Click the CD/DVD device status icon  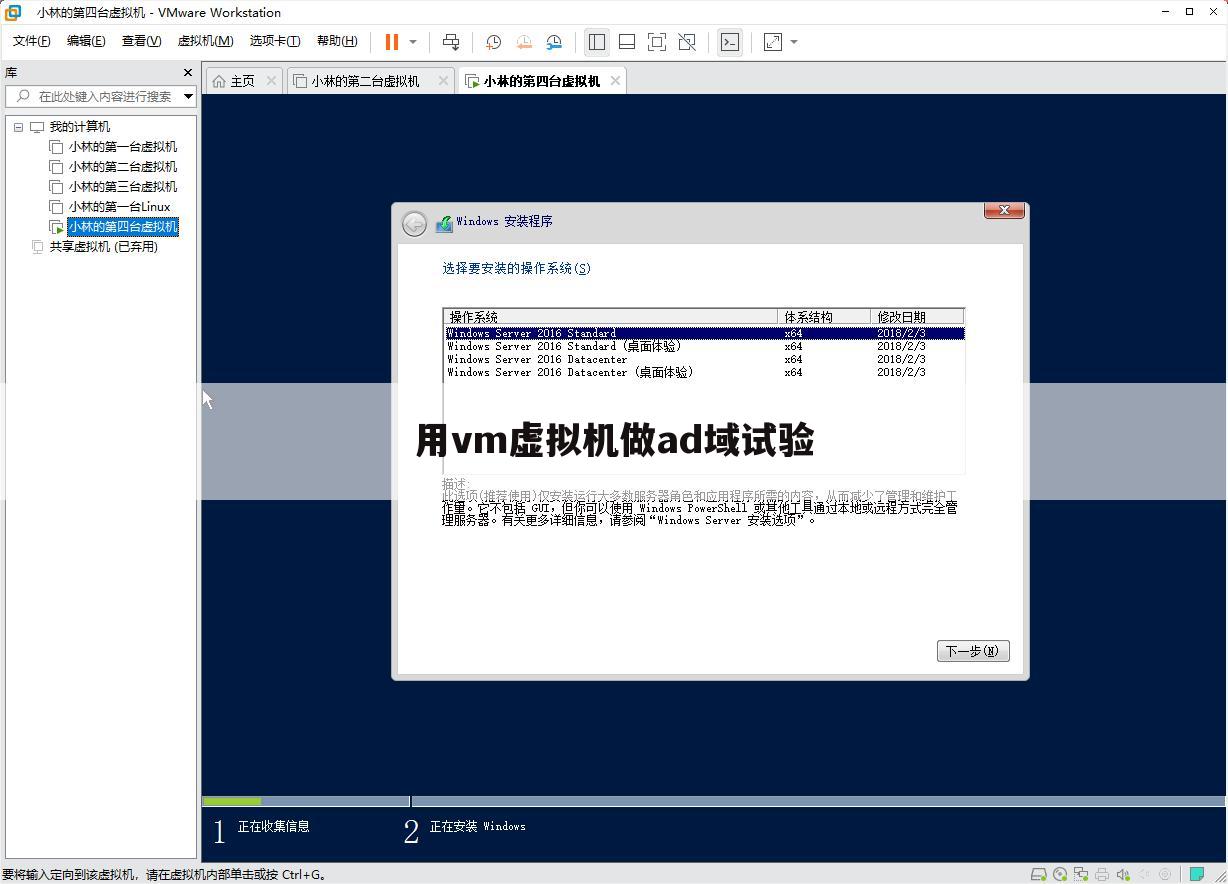tap(1060, 873)
